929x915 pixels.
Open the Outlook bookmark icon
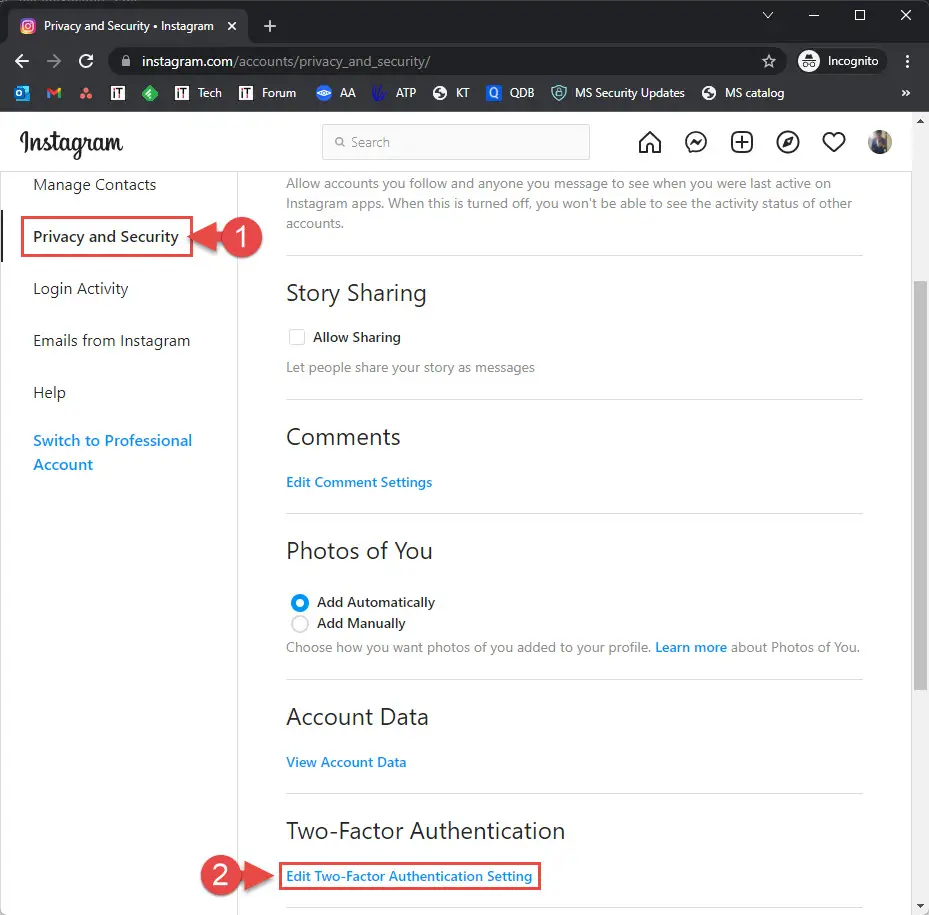(22, 93)
